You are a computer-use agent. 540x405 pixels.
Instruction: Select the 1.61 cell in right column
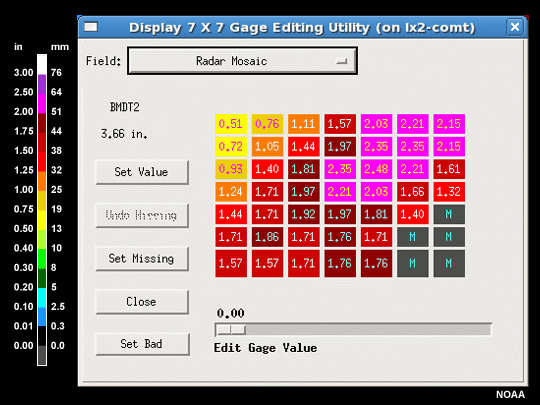tap(449, 169)
